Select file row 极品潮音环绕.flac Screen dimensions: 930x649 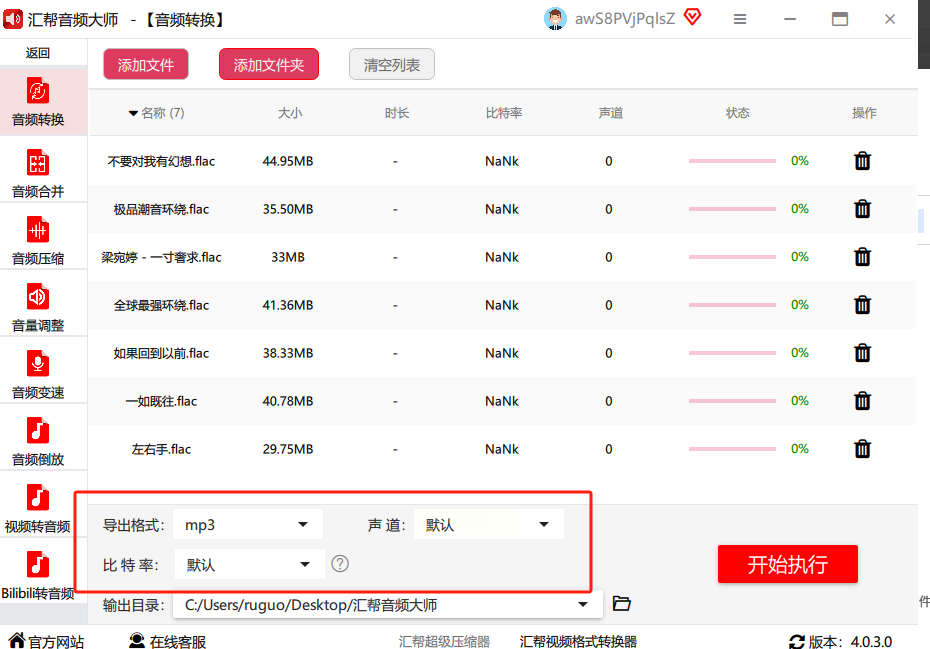502,209
